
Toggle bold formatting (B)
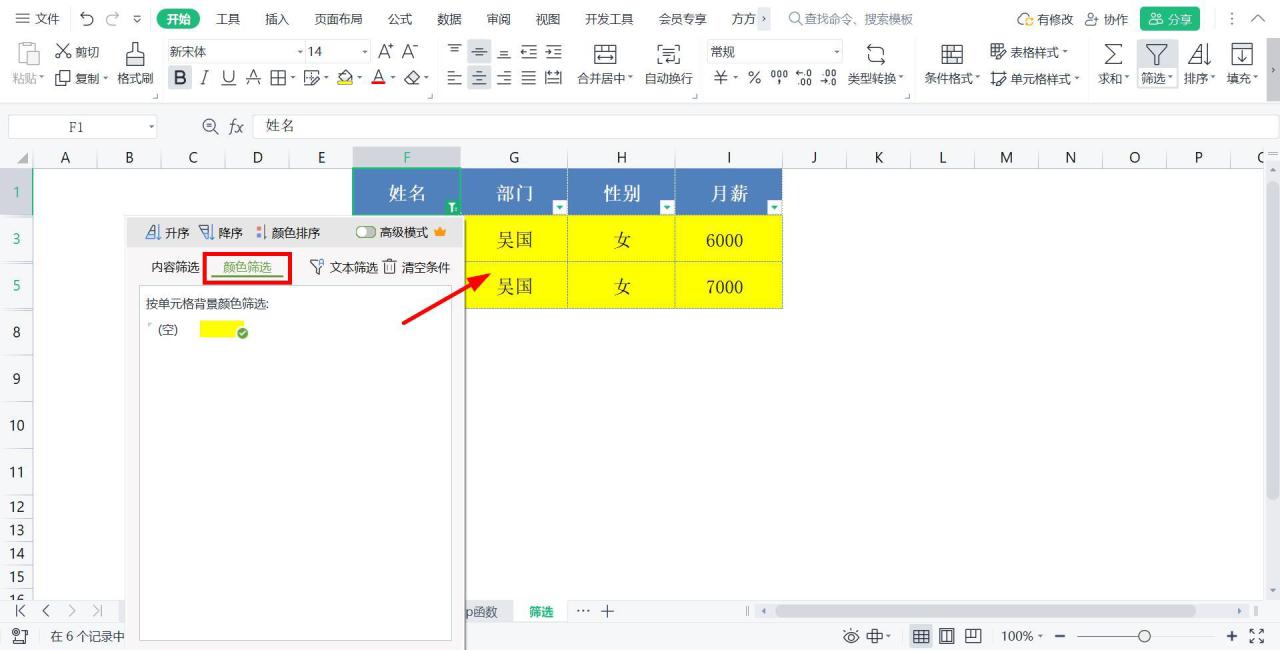point(180,78)
